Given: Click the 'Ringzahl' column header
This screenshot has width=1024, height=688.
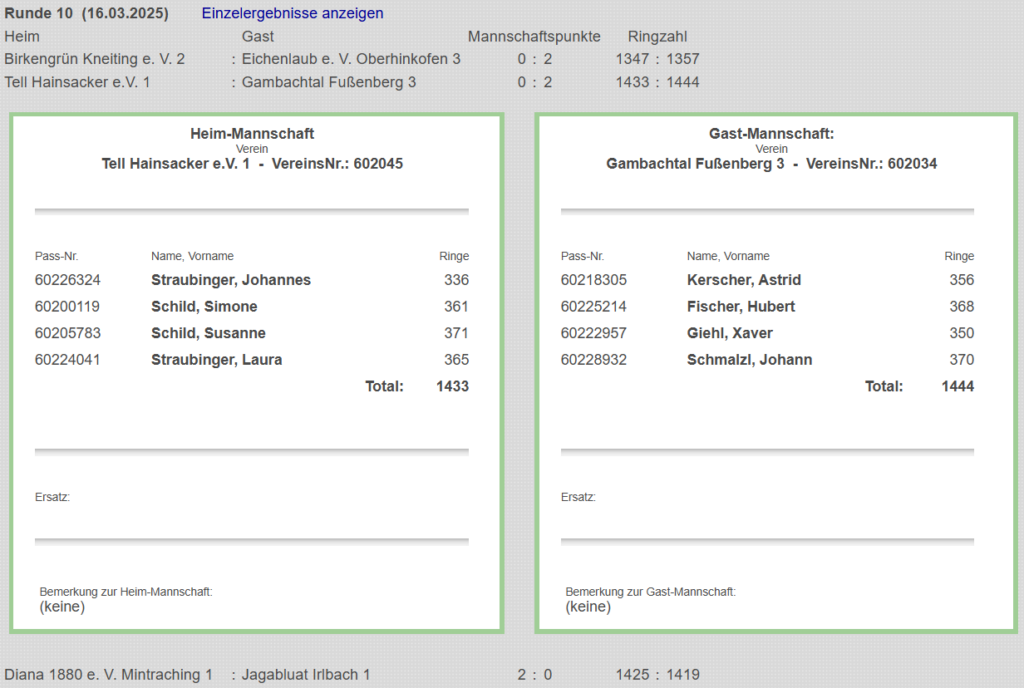Looking at the screenshot, I should click(657, 36).
